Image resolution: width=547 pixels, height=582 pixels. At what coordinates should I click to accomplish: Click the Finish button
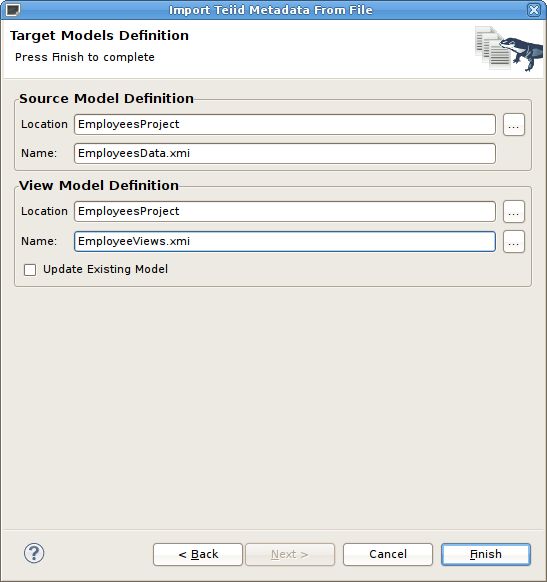tap(486, 554)
